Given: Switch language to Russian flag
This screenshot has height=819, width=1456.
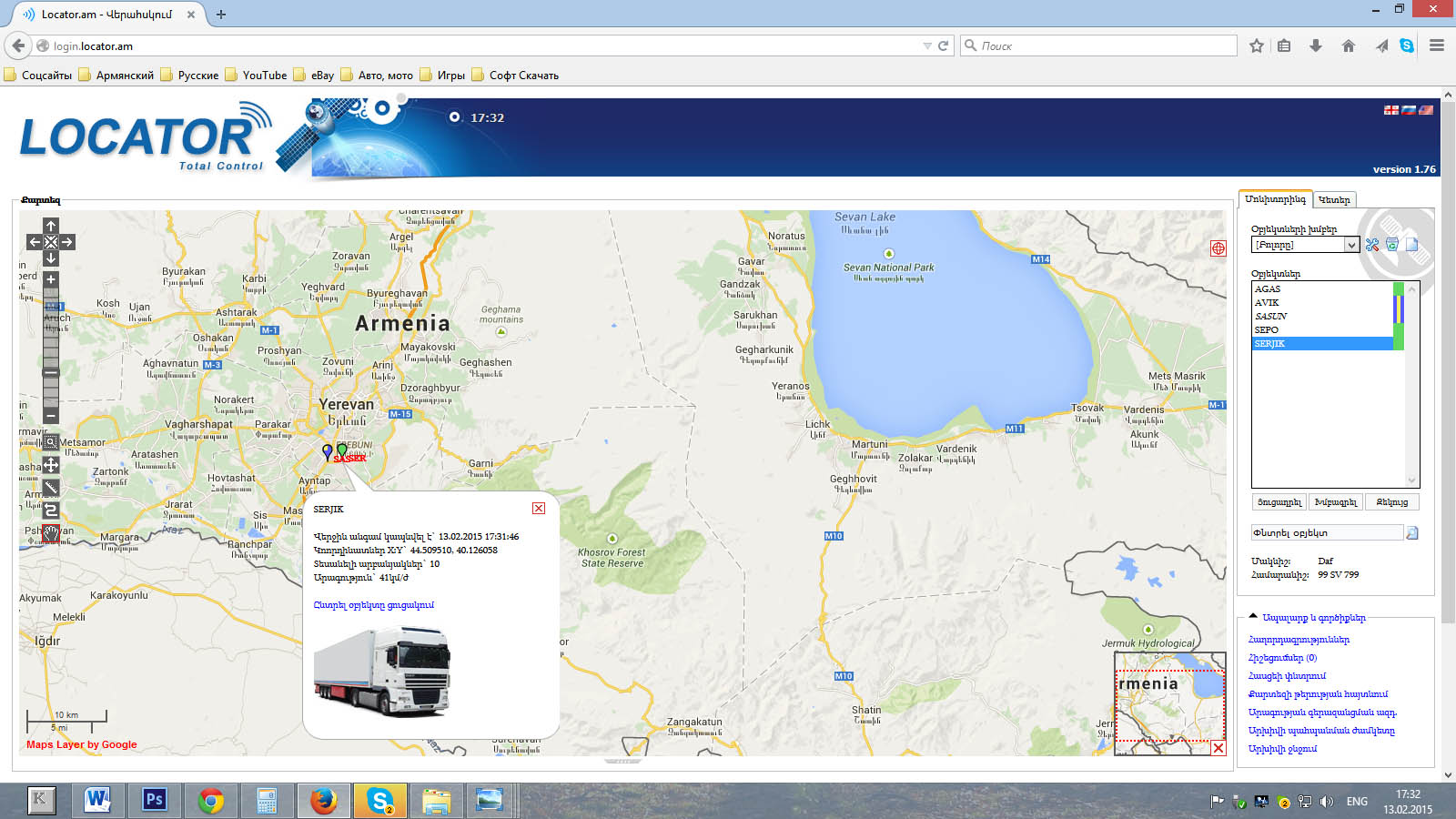Looking at the screenshot, I should (x=1409, y=110).
